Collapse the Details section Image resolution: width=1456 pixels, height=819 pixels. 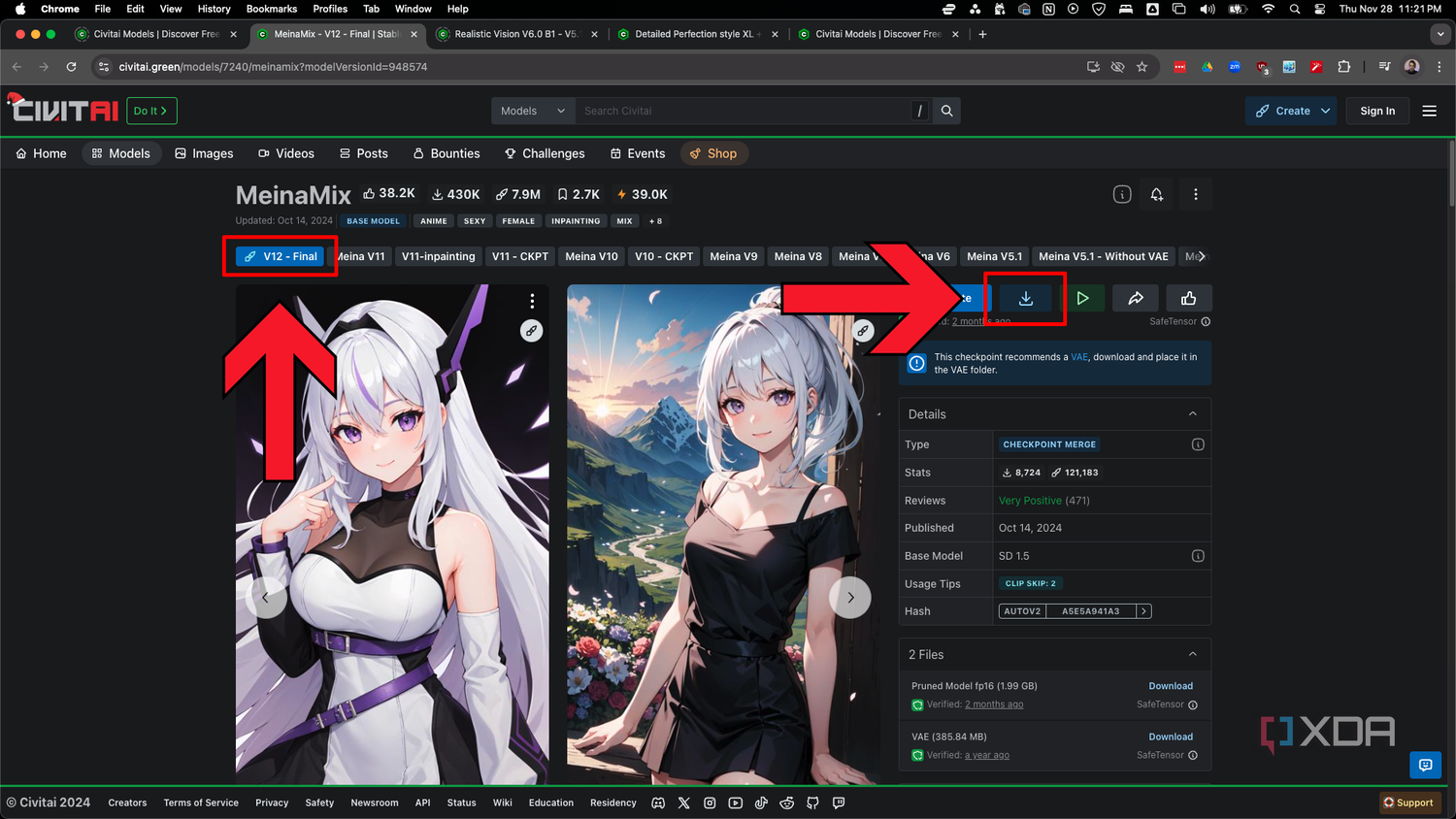[1193, 414]
